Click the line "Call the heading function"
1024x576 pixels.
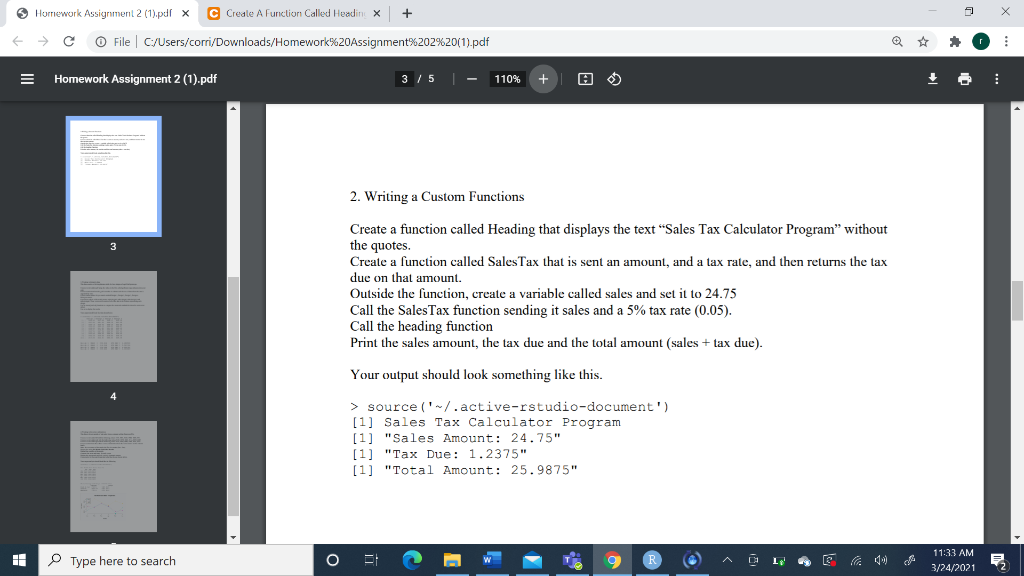[x=421, y=327]
